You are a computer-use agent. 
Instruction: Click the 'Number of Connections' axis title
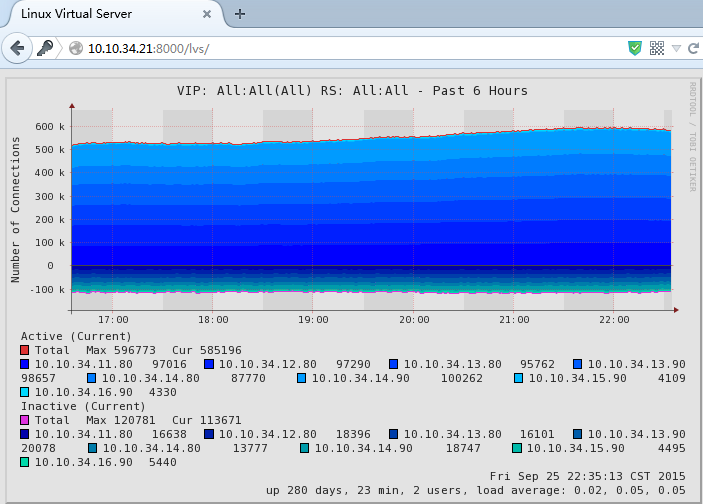(15, 209)
